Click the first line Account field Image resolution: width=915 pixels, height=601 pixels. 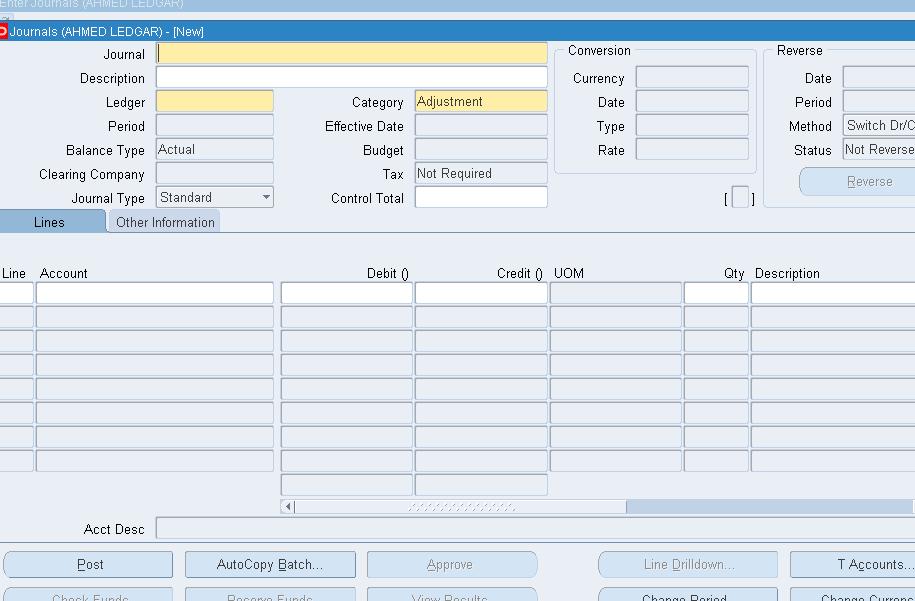(x=154, y=293)
